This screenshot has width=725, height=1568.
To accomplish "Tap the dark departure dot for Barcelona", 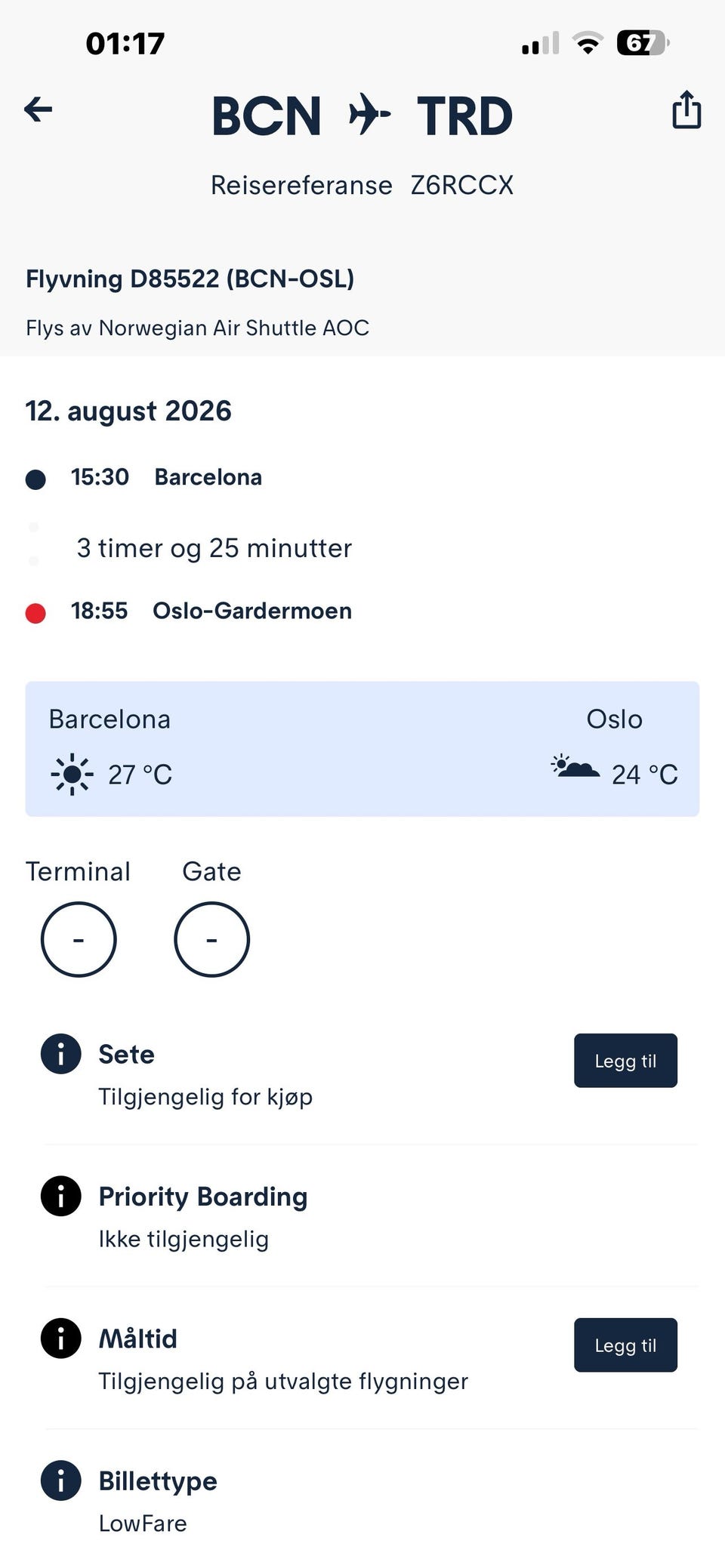I will [x=35, y=479].
